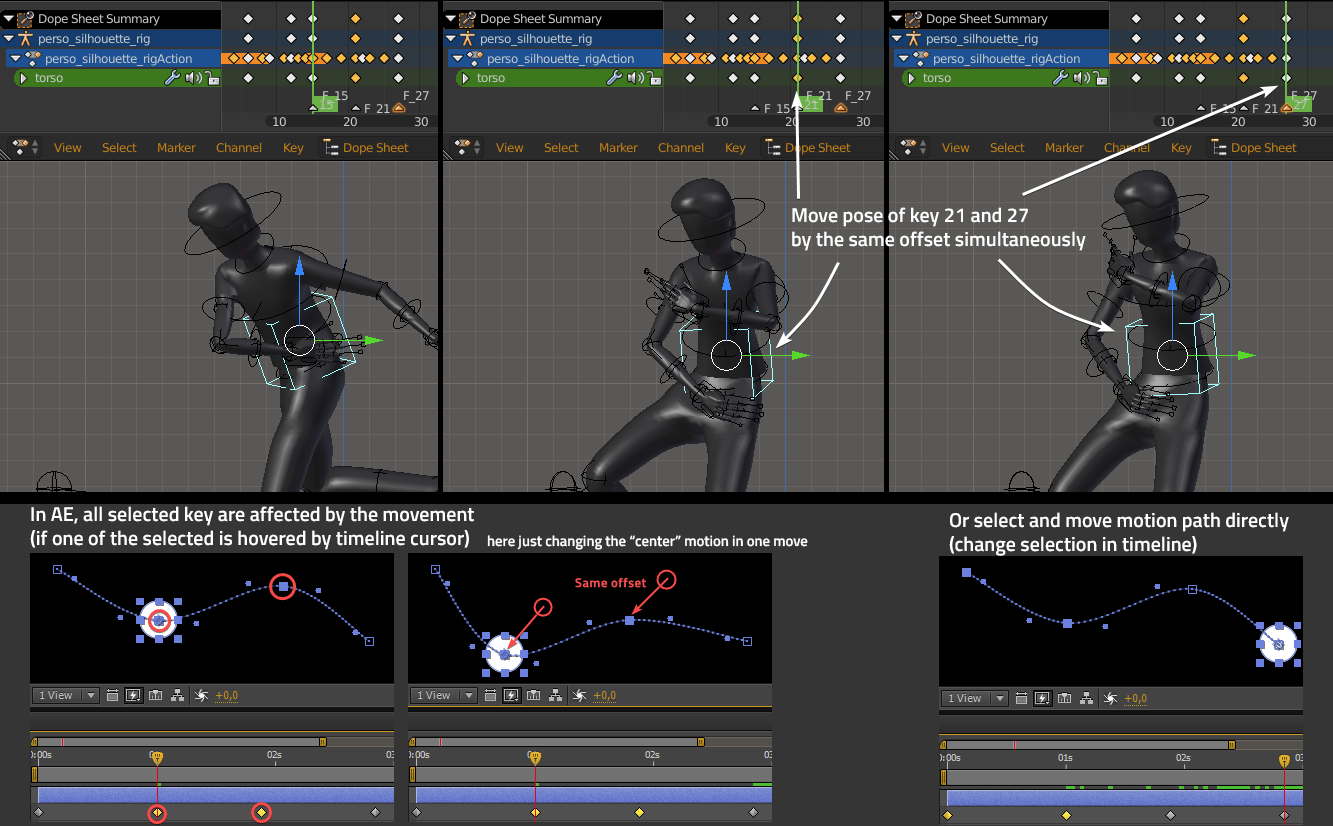The height and width of the screenshot is (826, 1333).
Task: Adjust exposure value +0,0 in left AE viewer
Action: coord(227,696)
